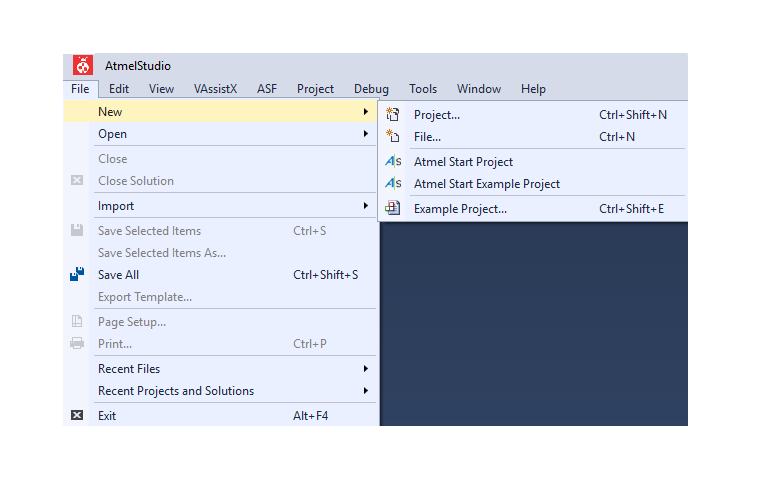Expand the Import submenu arrow
Viewport: 780px width, 480px height.
[x=366, y=206]
